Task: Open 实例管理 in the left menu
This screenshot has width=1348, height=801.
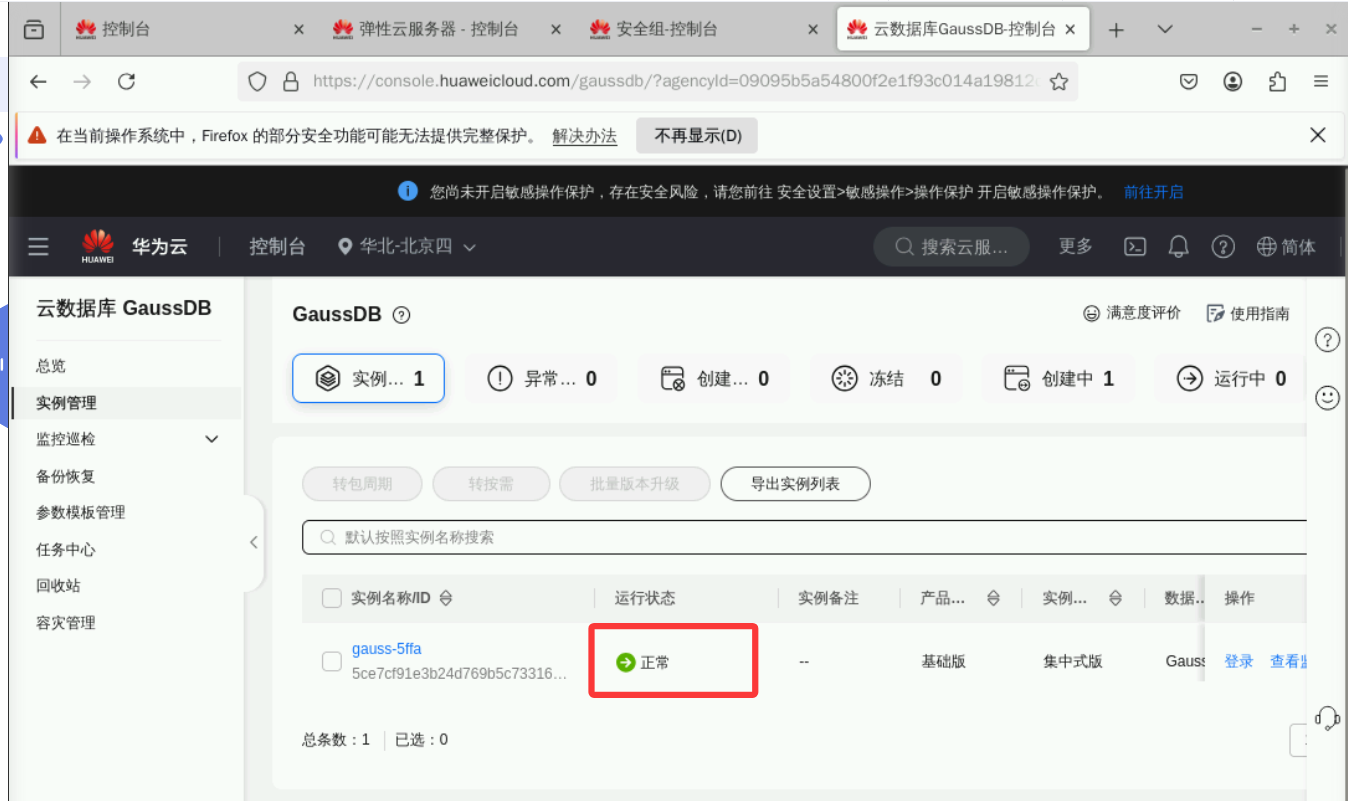Action: (x=66, y=403)
